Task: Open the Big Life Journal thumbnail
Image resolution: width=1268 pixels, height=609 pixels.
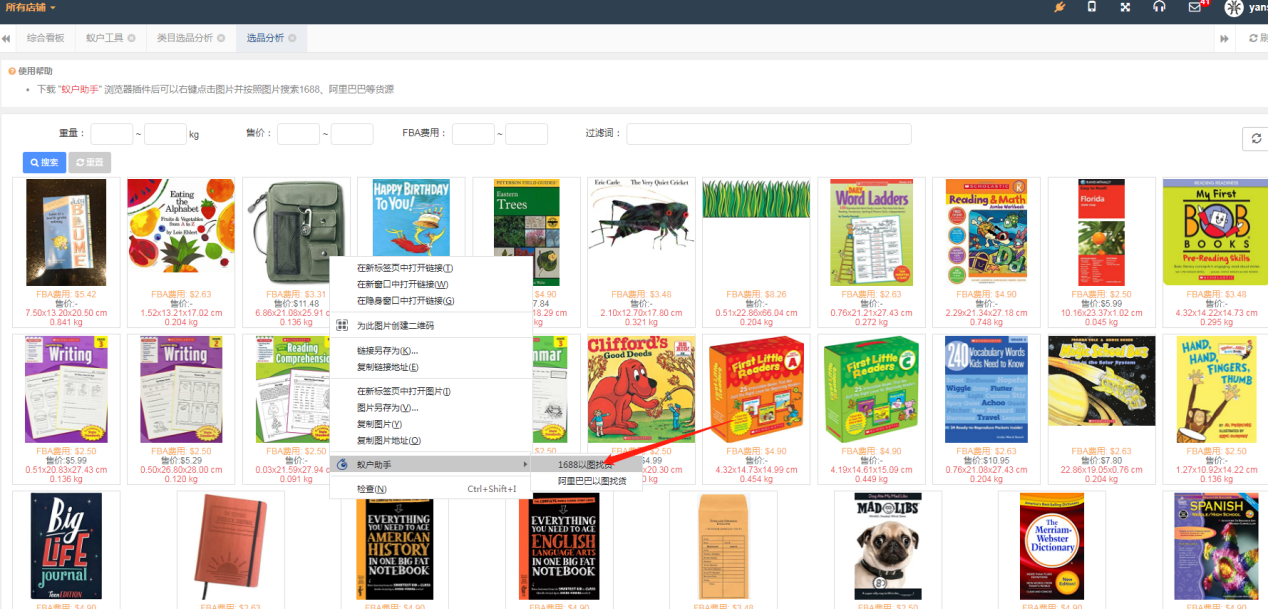Action: point(66,545)
